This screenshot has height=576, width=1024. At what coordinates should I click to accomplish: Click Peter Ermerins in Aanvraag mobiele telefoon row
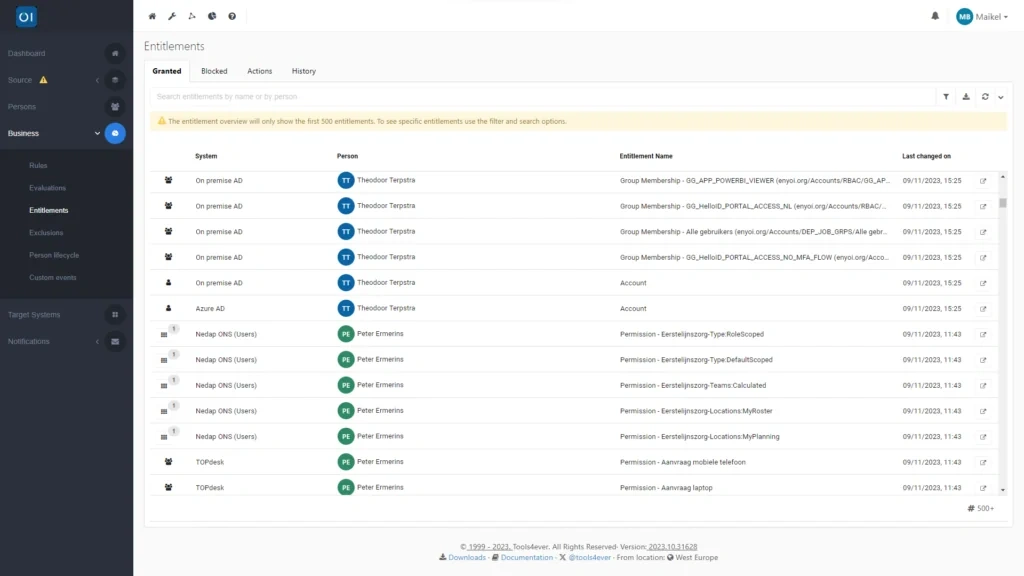point(380,462)
